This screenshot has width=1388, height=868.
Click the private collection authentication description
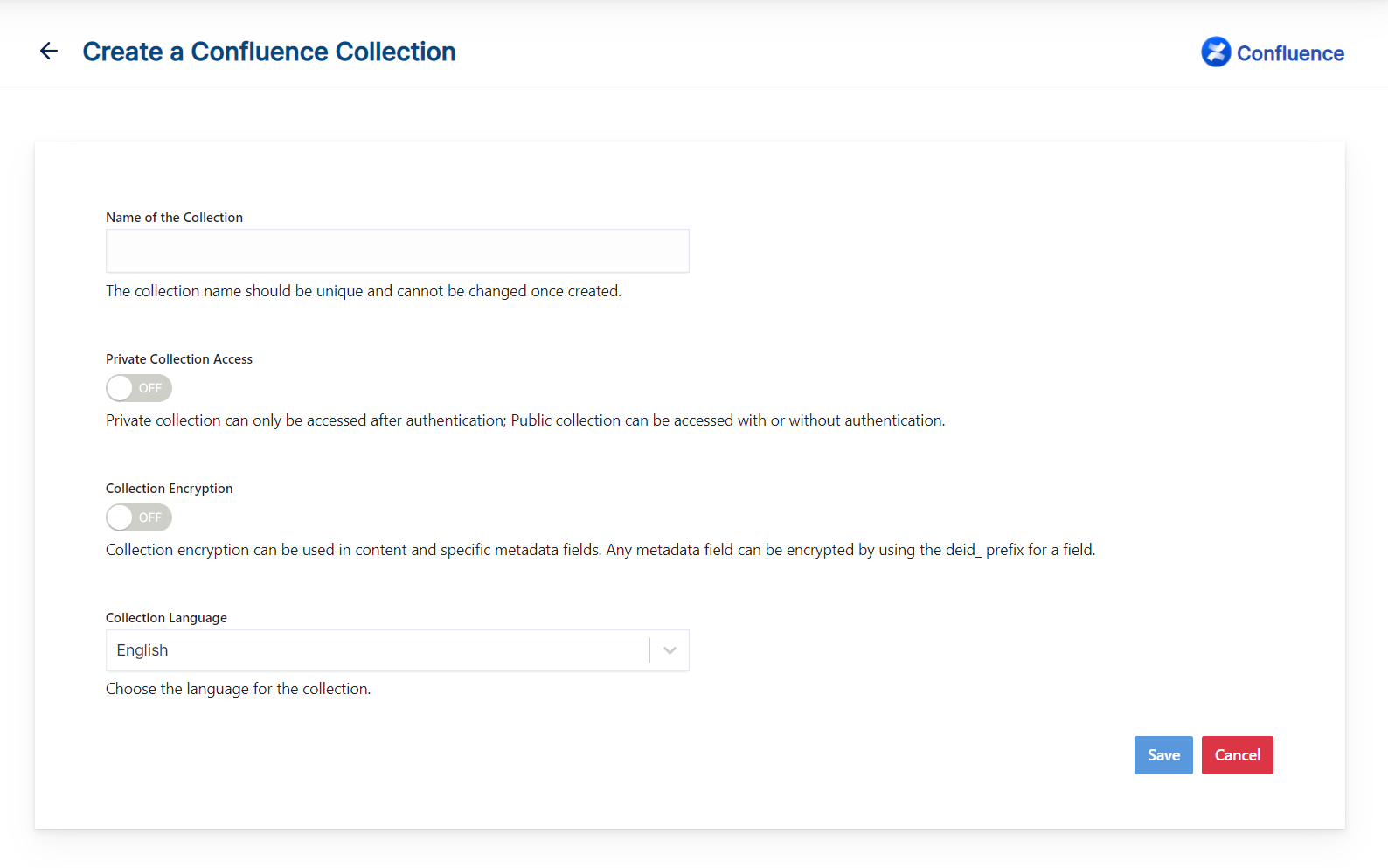(x=525, y=420)
